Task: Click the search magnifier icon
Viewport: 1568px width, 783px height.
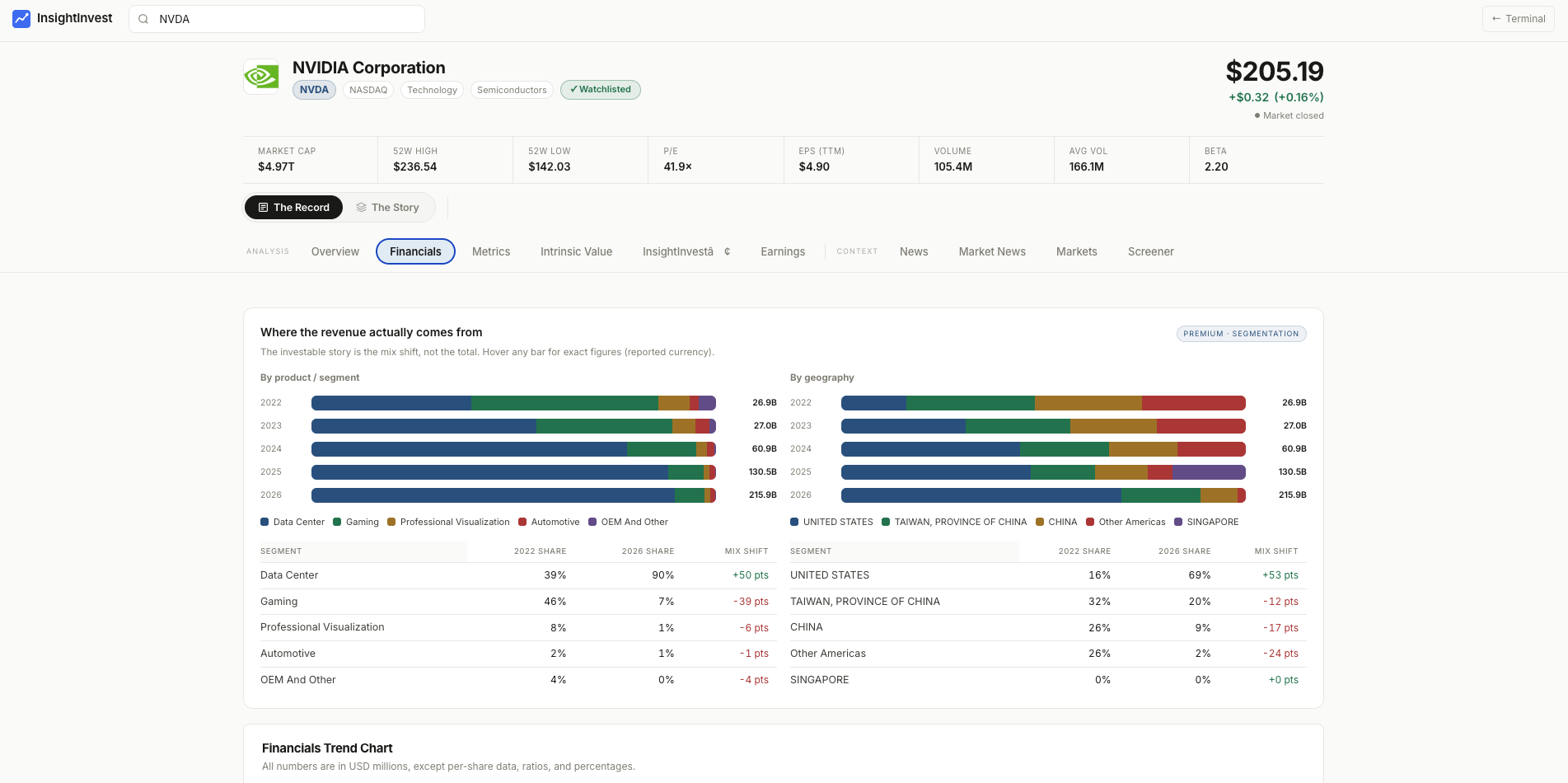Action: pyautogui.click(x=143, y=19)
